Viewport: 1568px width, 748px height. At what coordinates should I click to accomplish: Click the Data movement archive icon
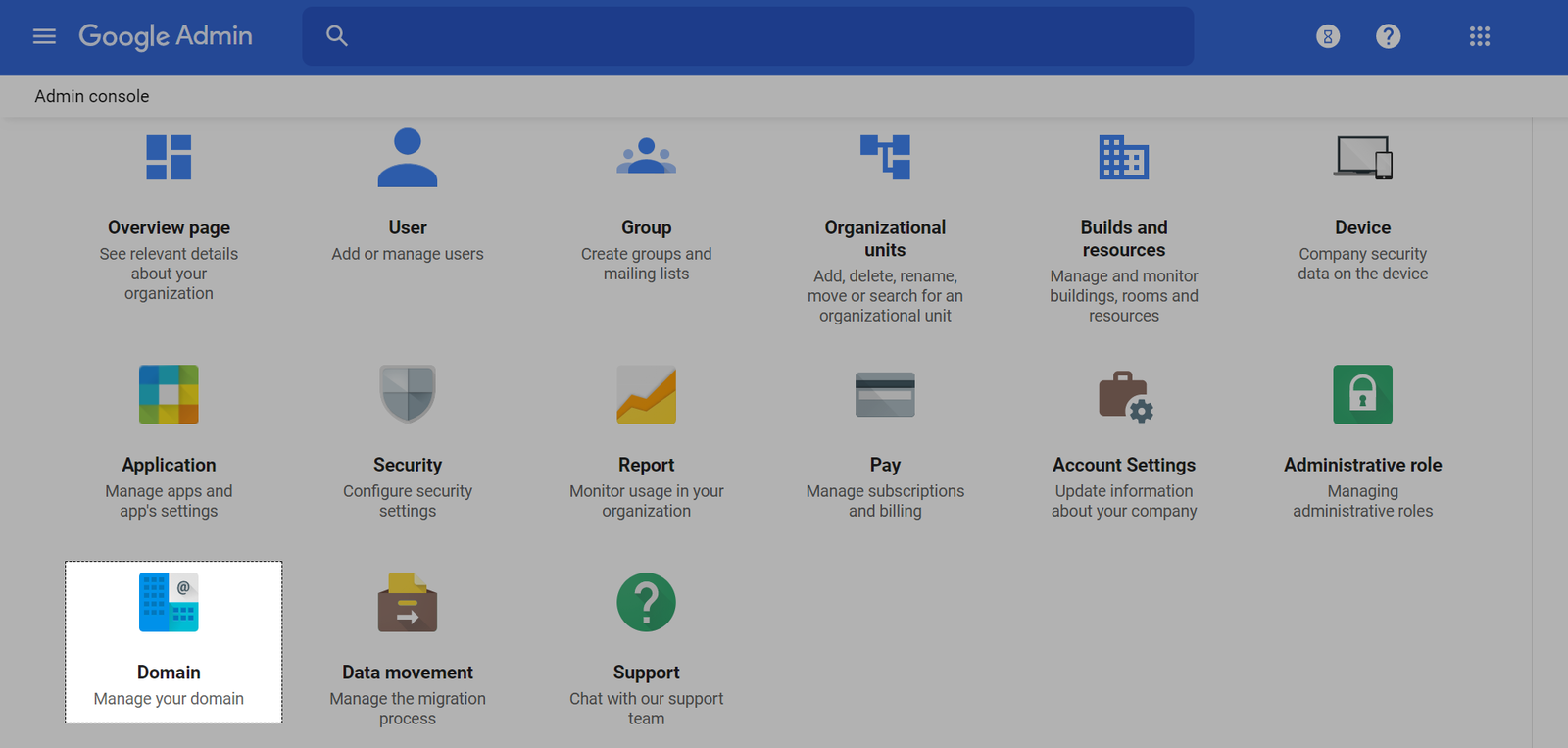click(408, 602)
